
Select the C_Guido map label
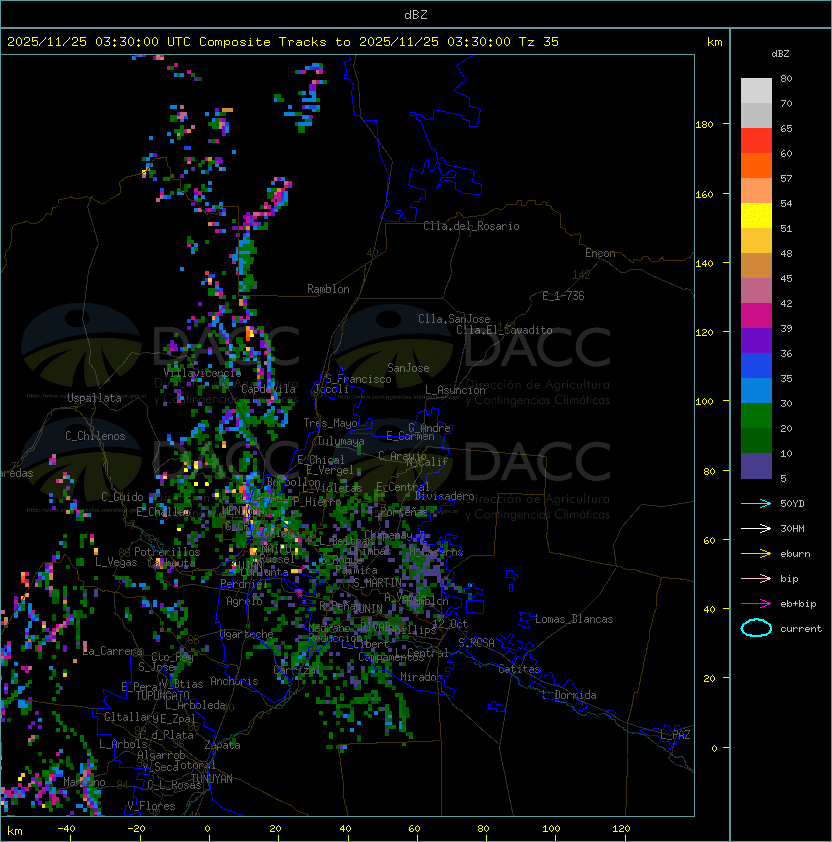click(x=122, y=497)
